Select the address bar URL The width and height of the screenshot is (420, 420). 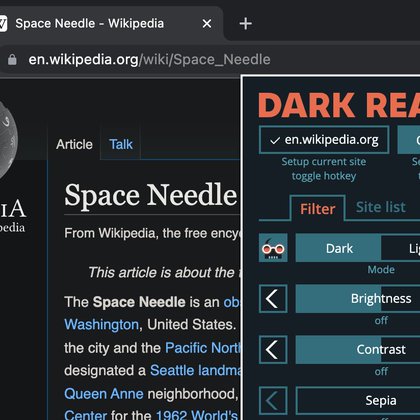point(149,60)
